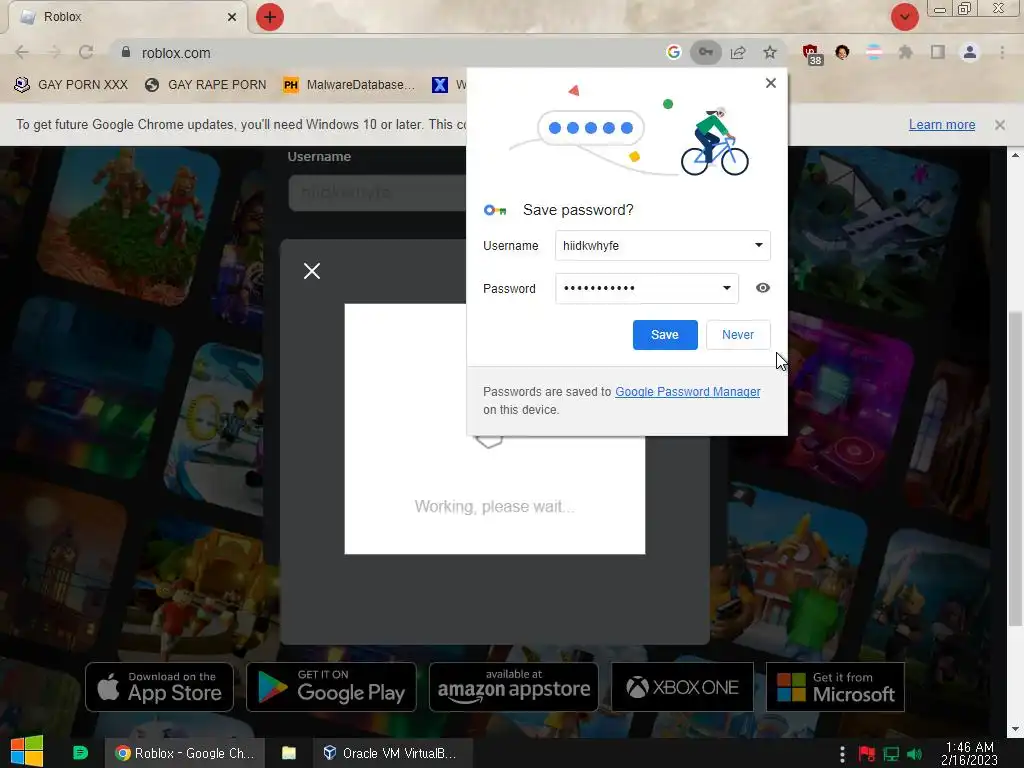Select the Roblox browser tab

pos(127,17)
